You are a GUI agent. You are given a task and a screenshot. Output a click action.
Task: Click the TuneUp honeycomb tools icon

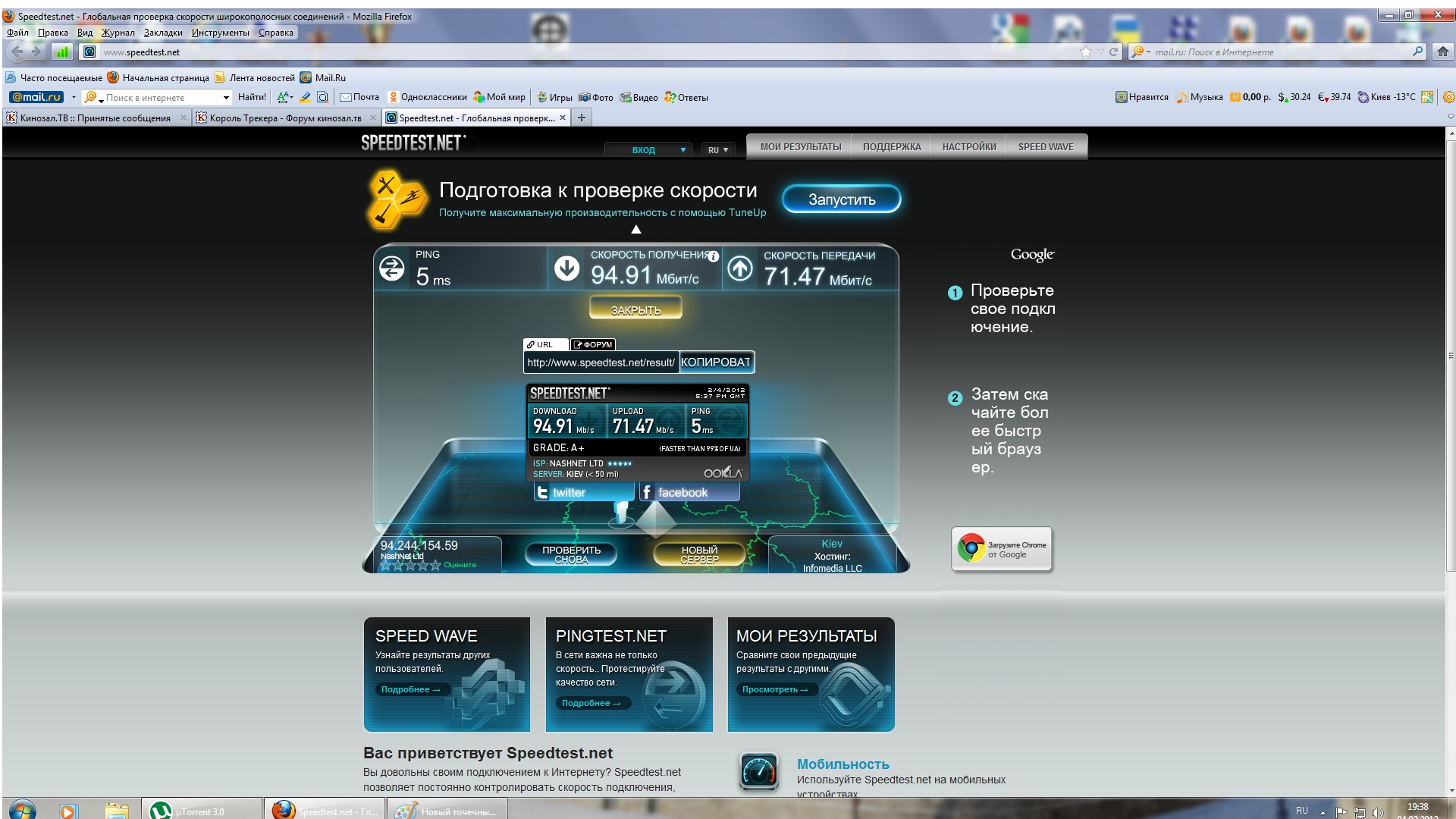click(x=396, y=200)
